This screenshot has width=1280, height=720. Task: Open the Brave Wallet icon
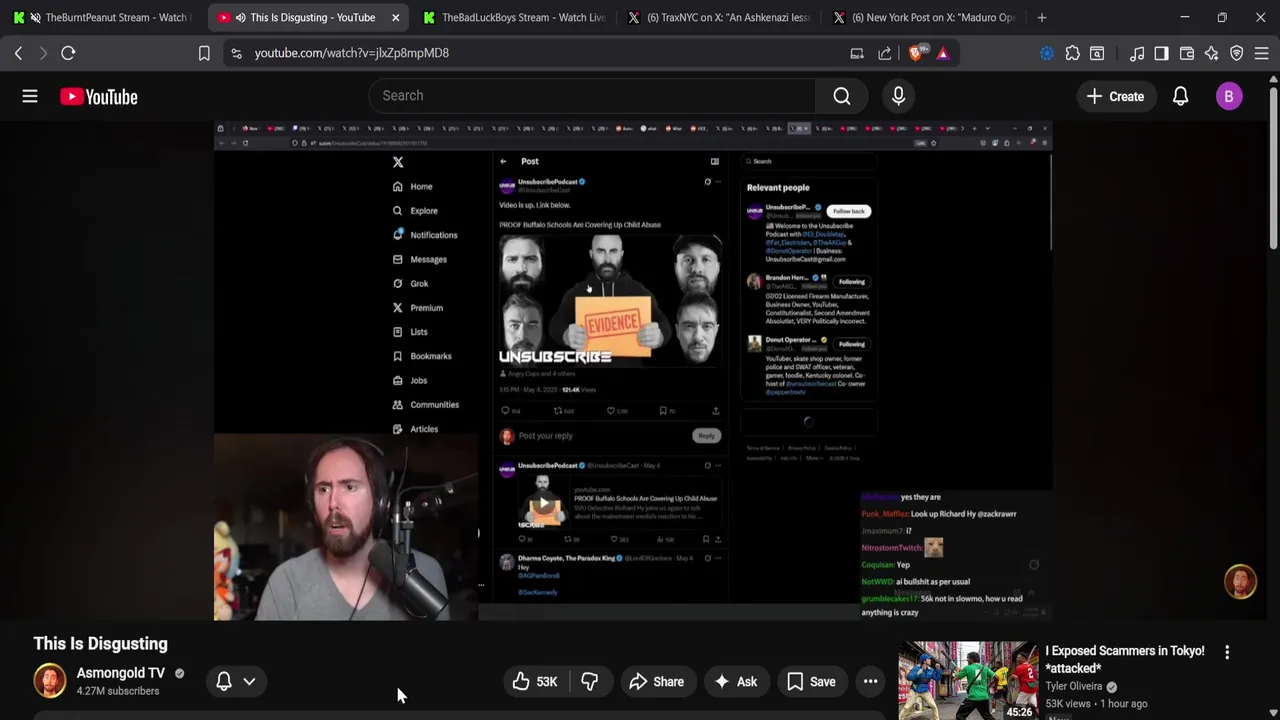(x=1187, y=53)
